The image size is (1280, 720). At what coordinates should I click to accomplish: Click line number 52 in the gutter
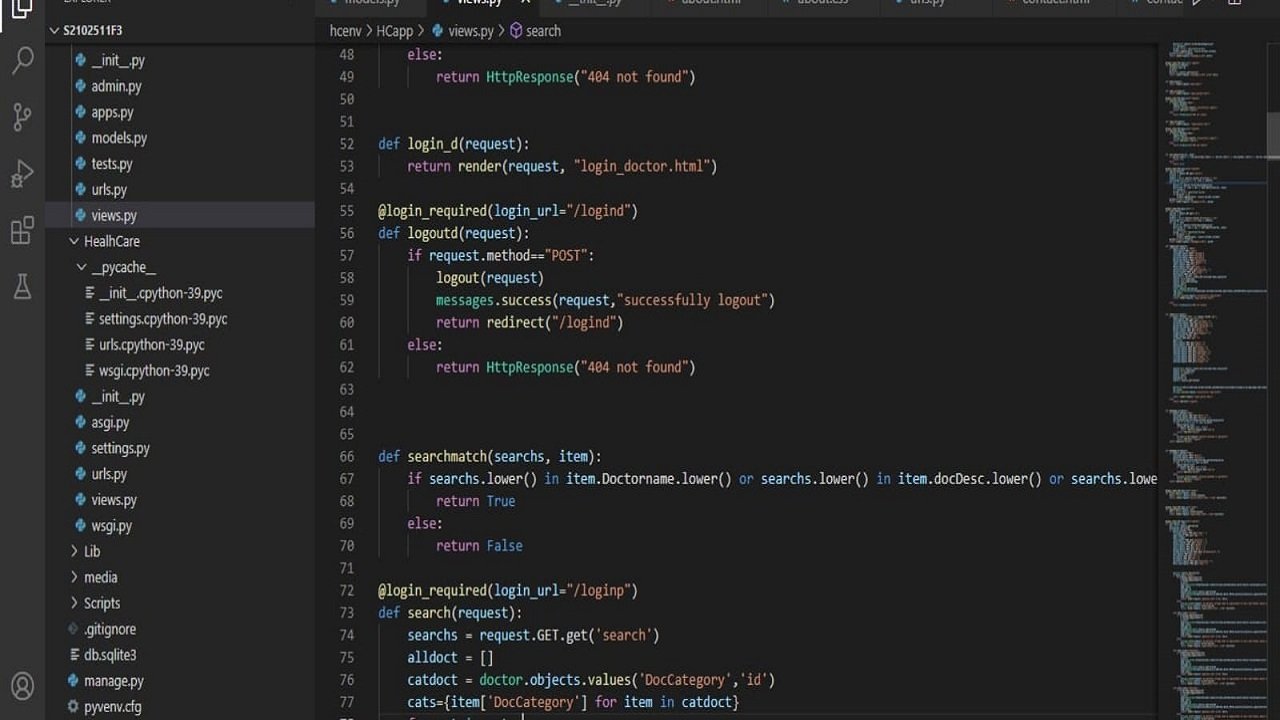pyautogui.click(x=347, y=144)
